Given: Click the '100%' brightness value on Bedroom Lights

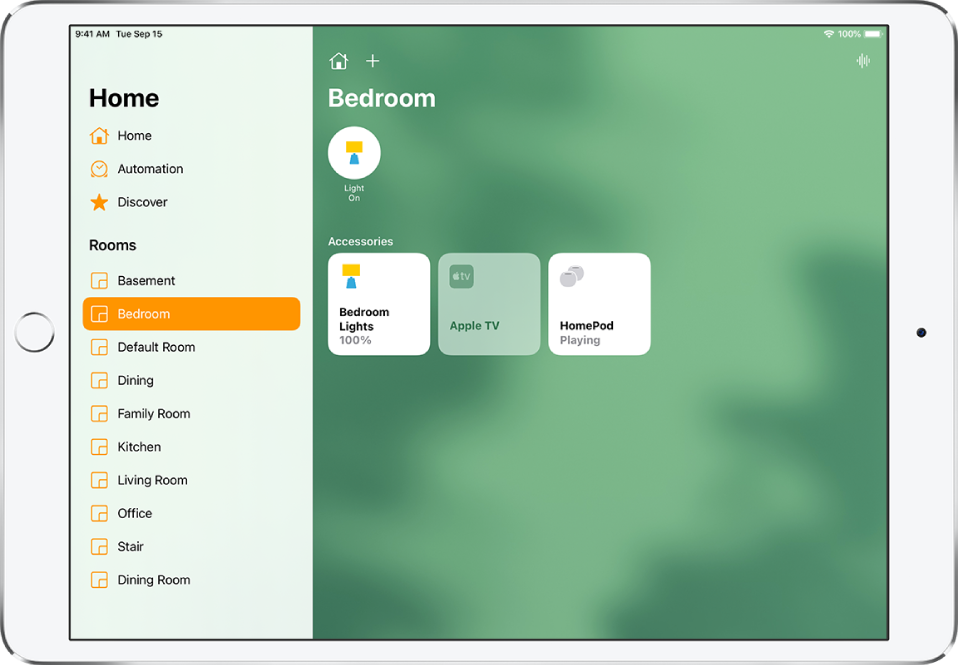Looking at the screenshot, I should (x=355, y=340).
